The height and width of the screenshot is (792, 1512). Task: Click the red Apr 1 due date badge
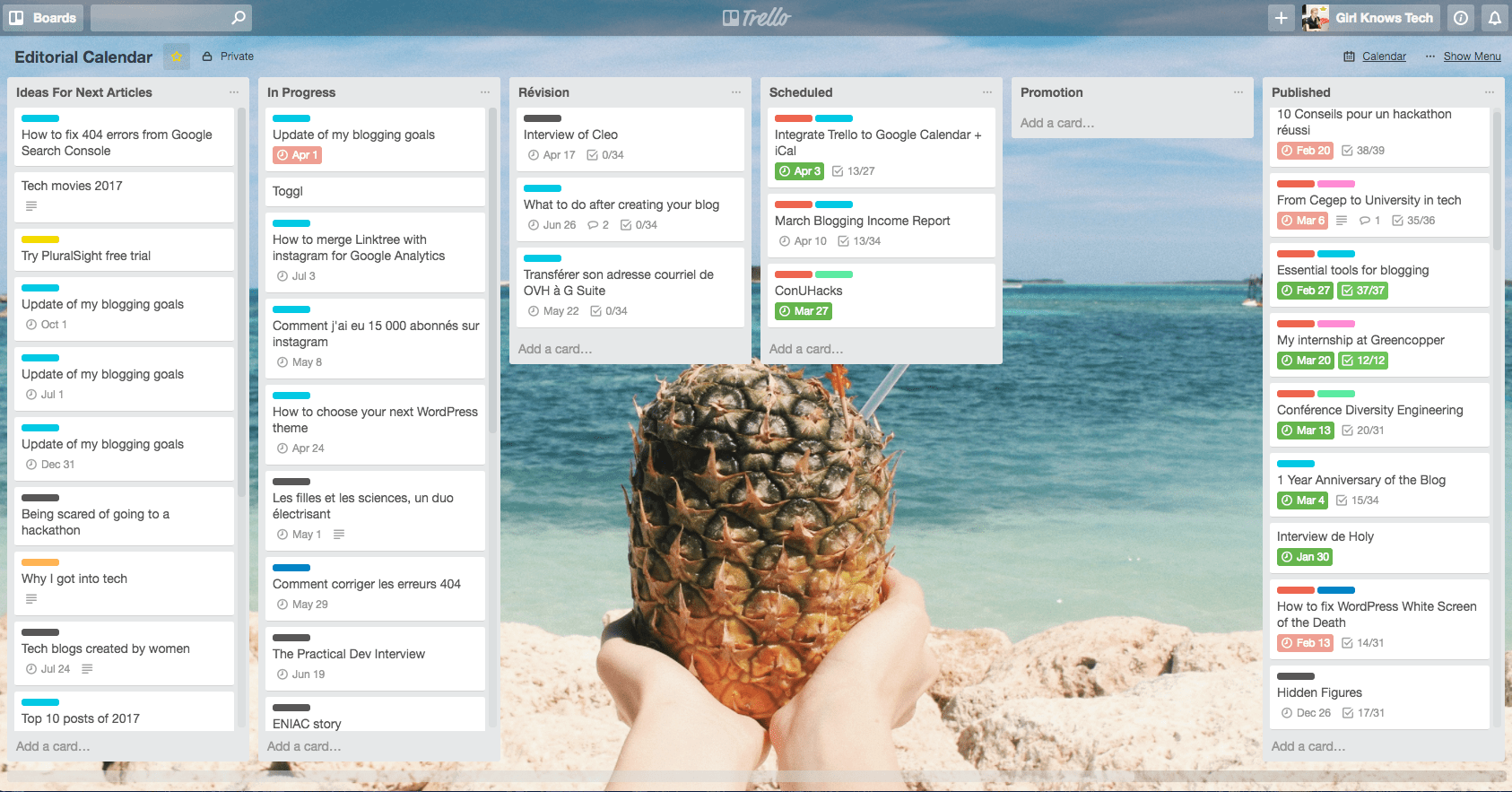pos(297,155)
